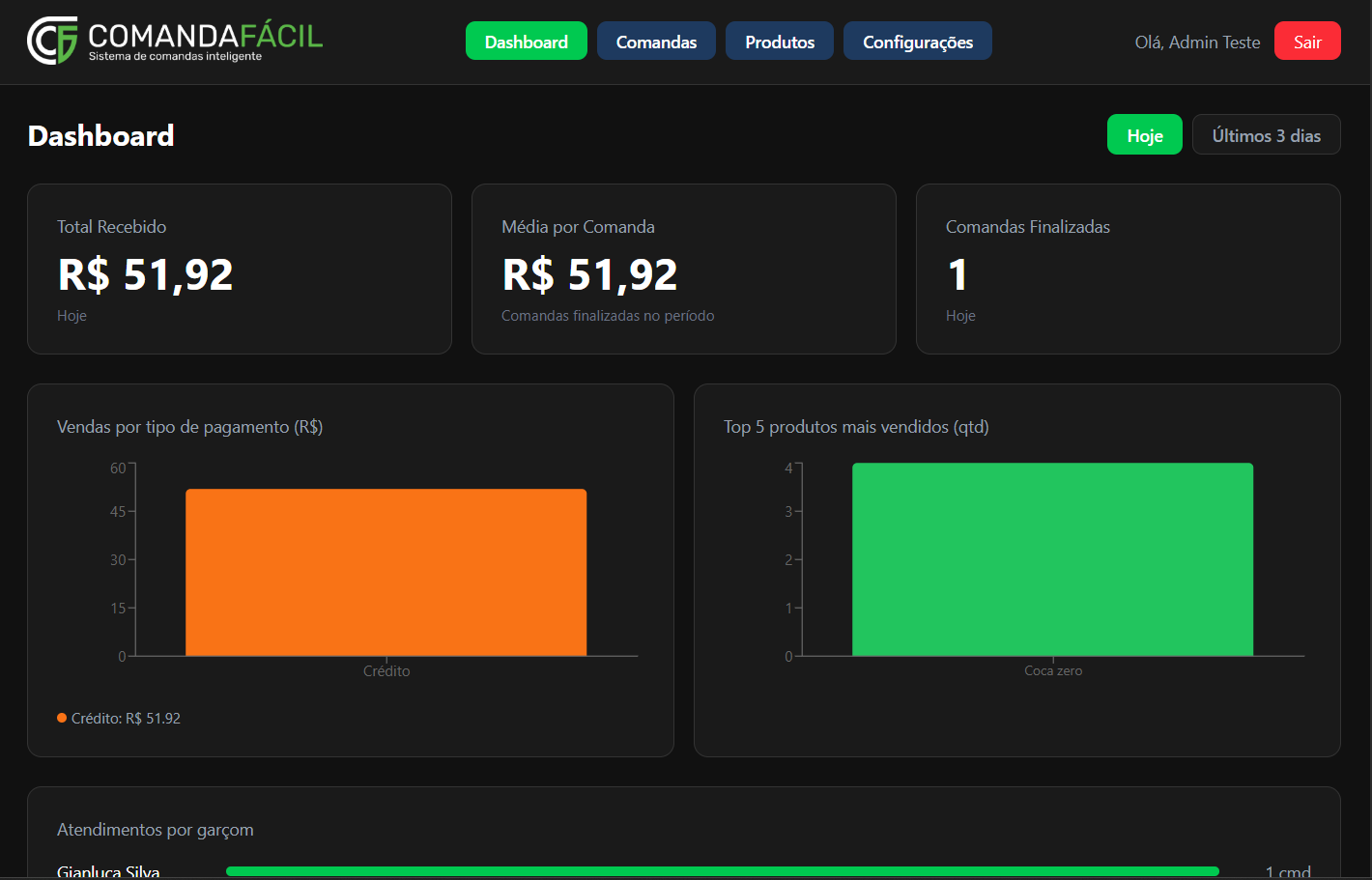Click the red Sair button
This screenshot has height=880, width=1372.
point(1307,41)
